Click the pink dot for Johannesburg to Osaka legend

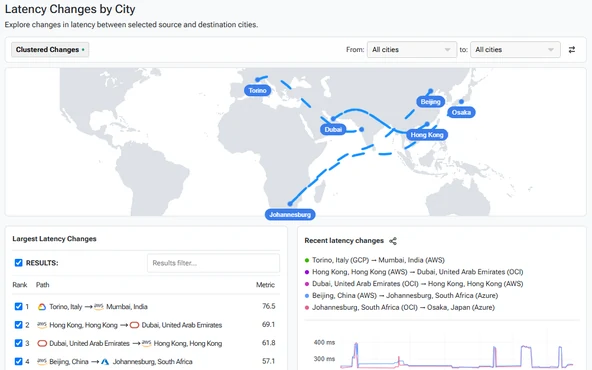click(x=307, y=307)
